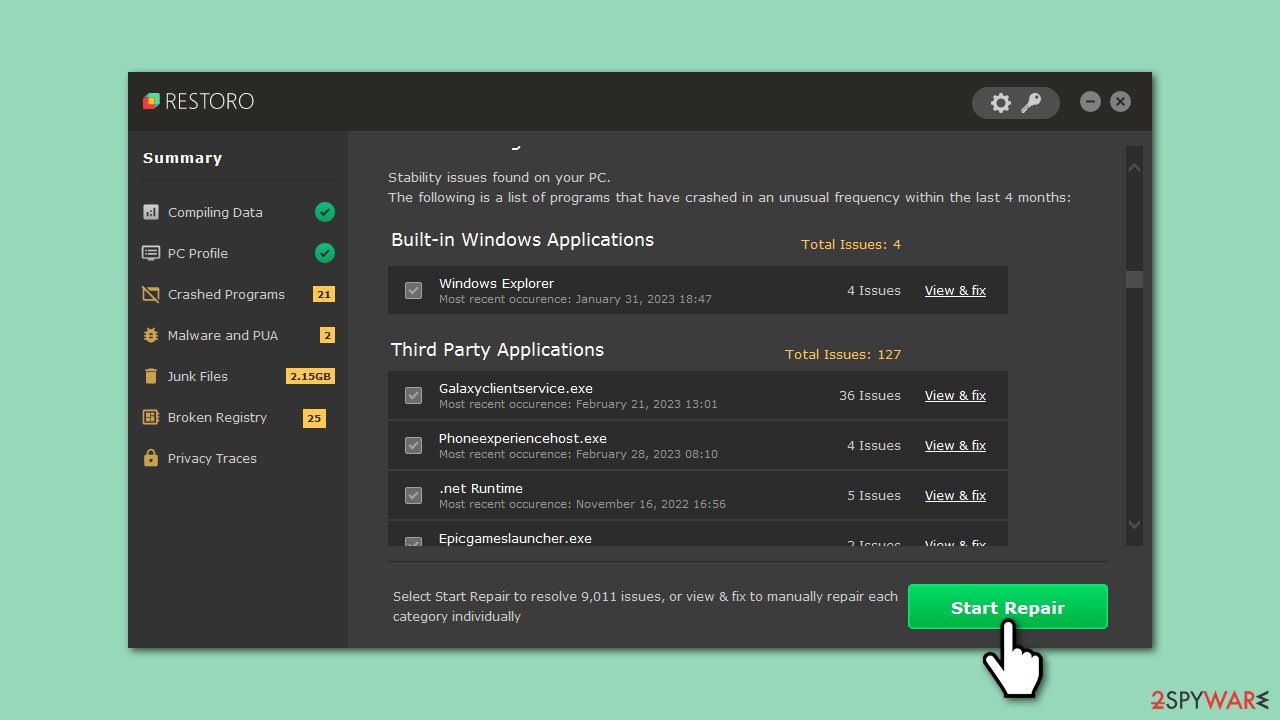
Task: Click the Malware and PUA bug icon
Action: (151, 335)
